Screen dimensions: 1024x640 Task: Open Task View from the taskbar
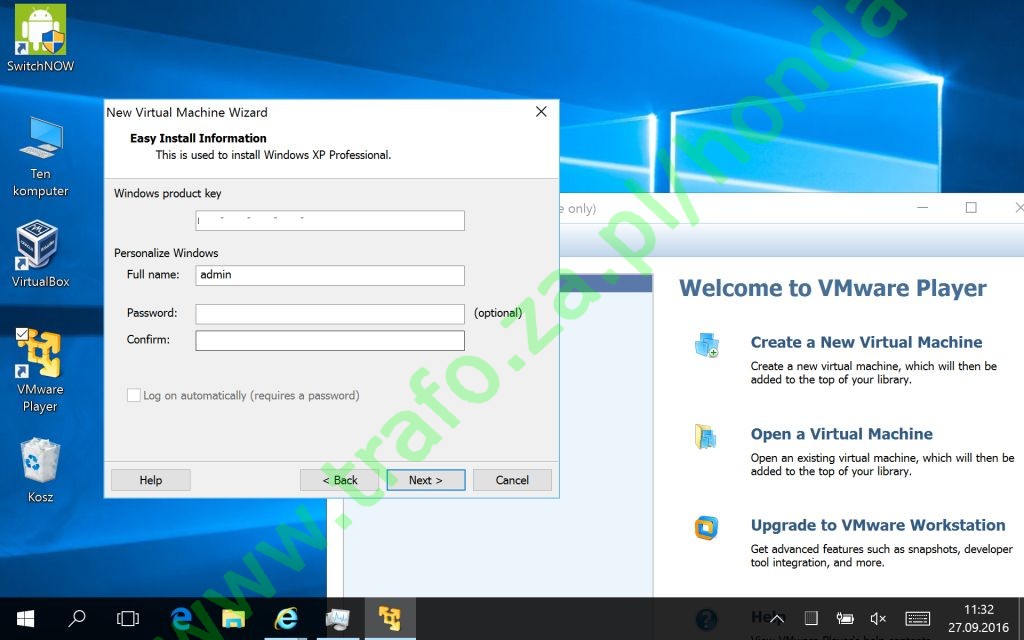pyautogui.click(x=128, y=618)
